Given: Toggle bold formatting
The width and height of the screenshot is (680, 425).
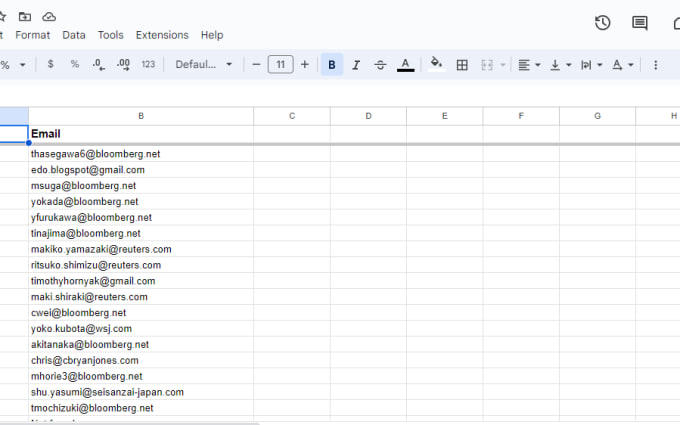Looking at the screenshot, I should (x=332, y=64).
